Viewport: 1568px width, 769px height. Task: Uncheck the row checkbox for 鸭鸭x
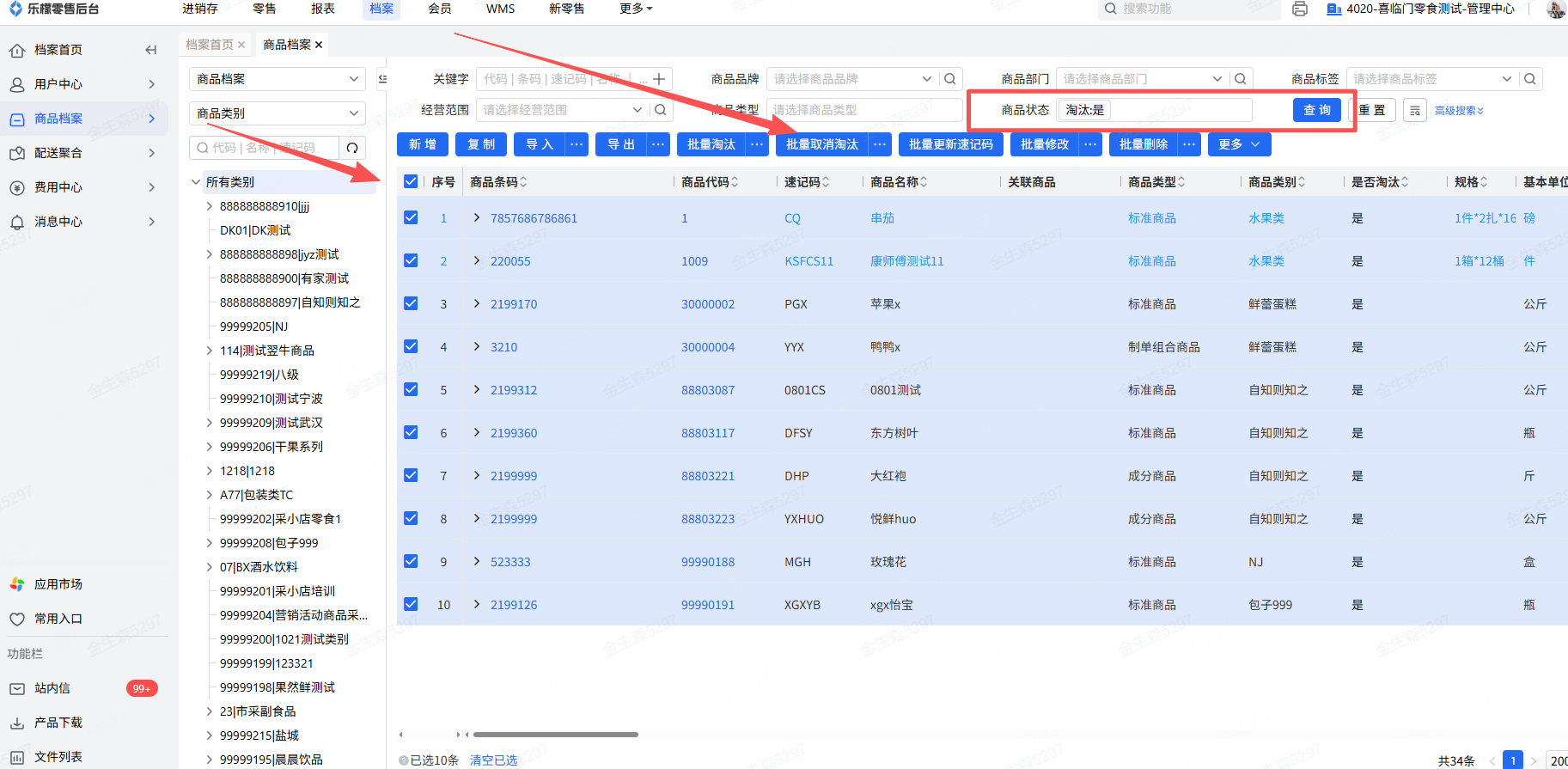pyautogui.click(x=411, y=346)
